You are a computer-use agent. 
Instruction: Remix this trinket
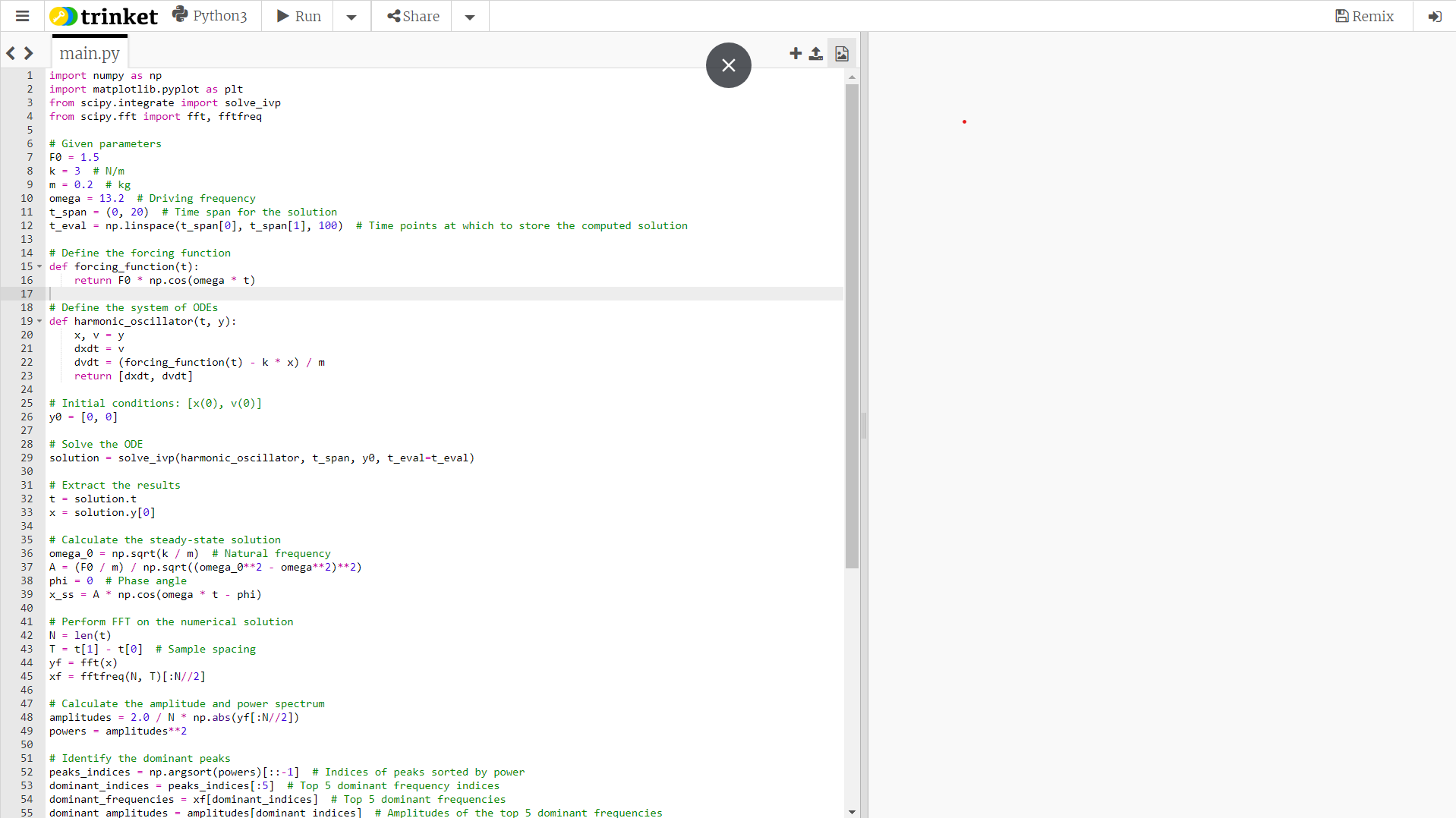(x=1364, y=16)
